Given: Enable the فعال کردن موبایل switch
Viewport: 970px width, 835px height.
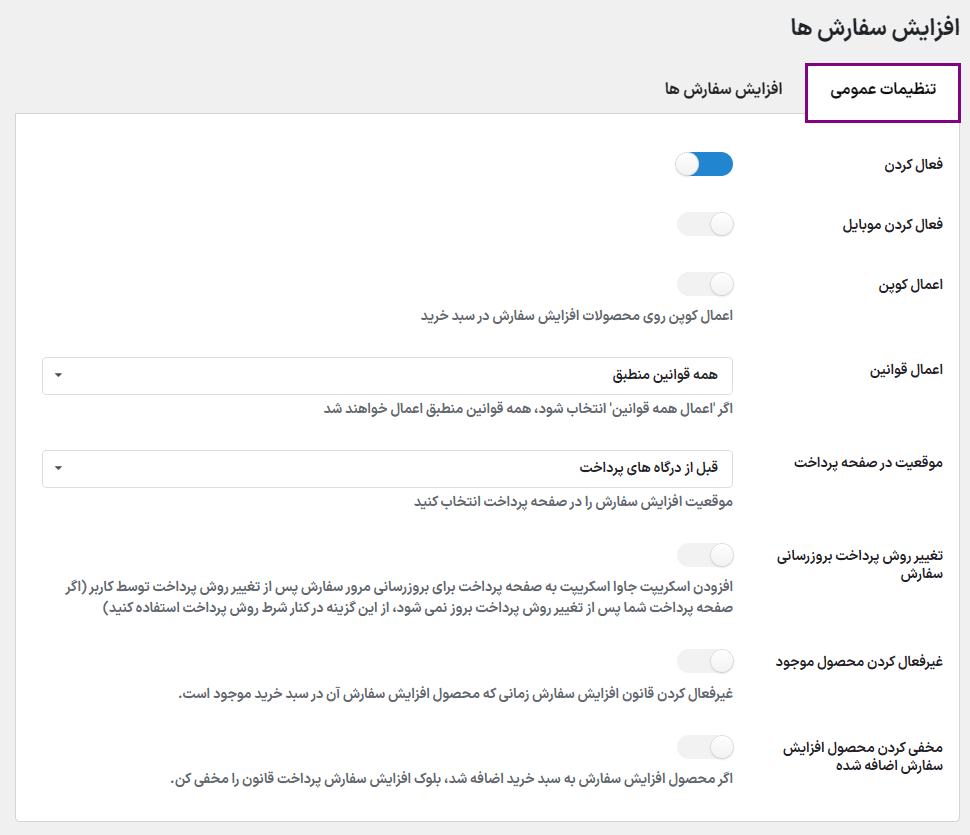Looking at the screenshot, I should [704, 224].
